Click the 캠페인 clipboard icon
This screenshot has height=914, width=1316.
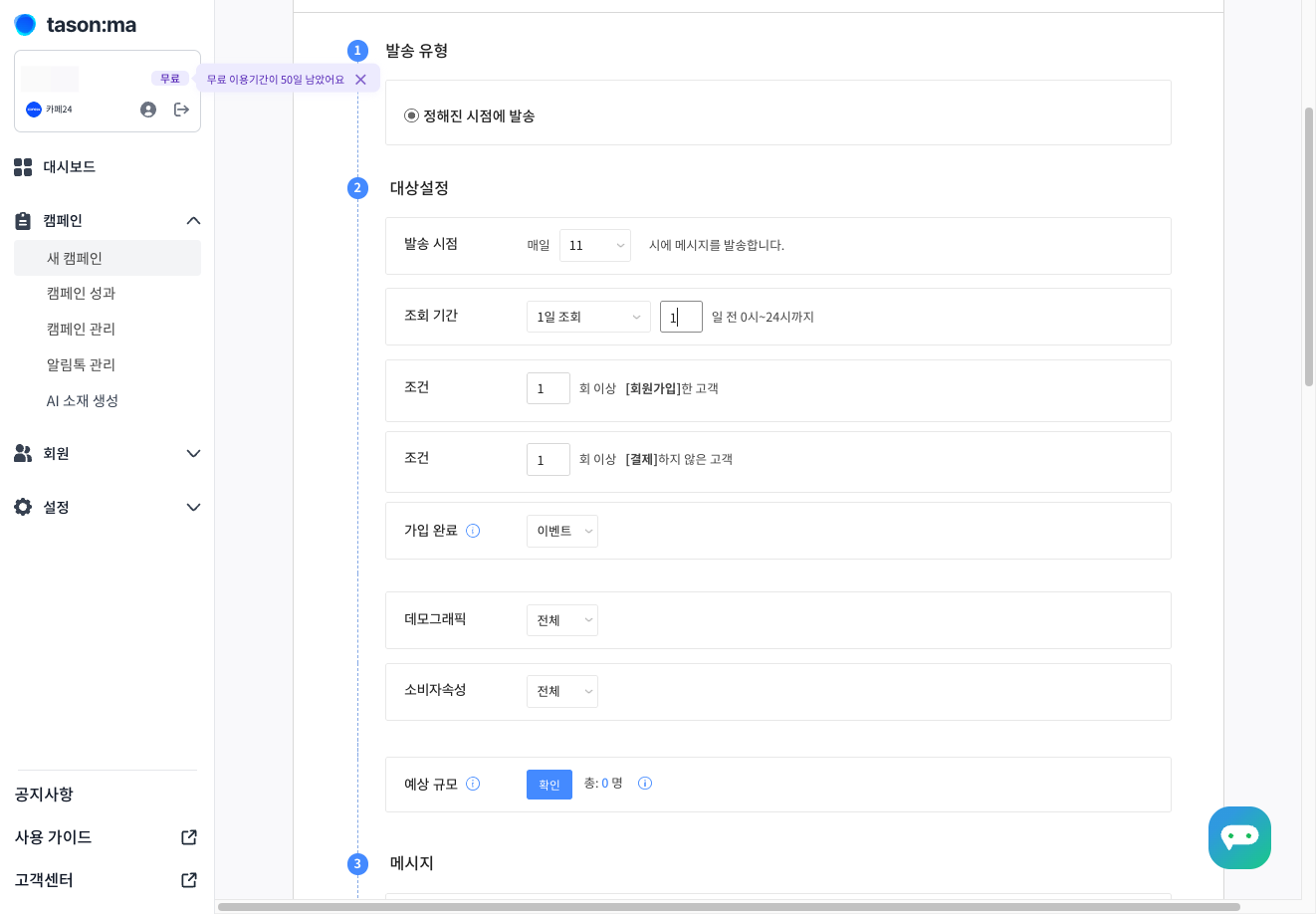(x=23, y=221)
